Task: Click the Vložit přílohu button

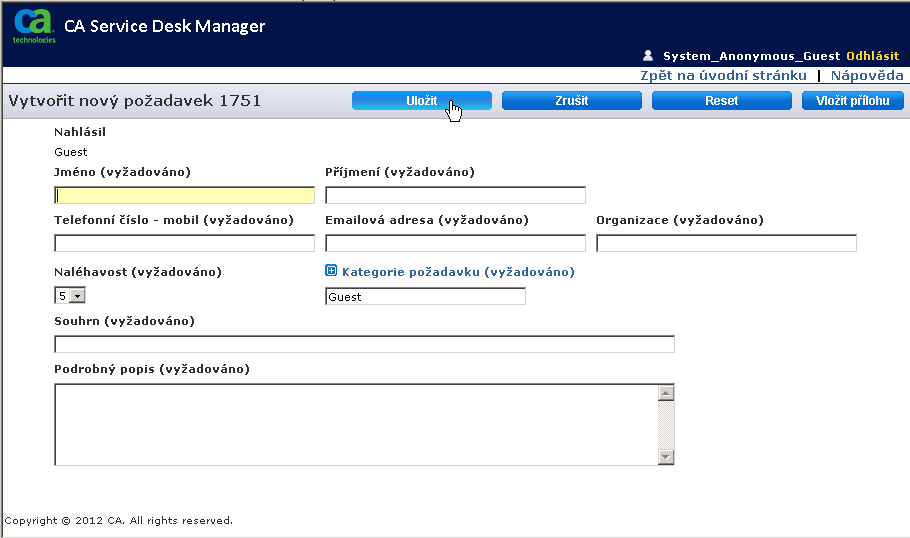Action: tap(853, 100)
